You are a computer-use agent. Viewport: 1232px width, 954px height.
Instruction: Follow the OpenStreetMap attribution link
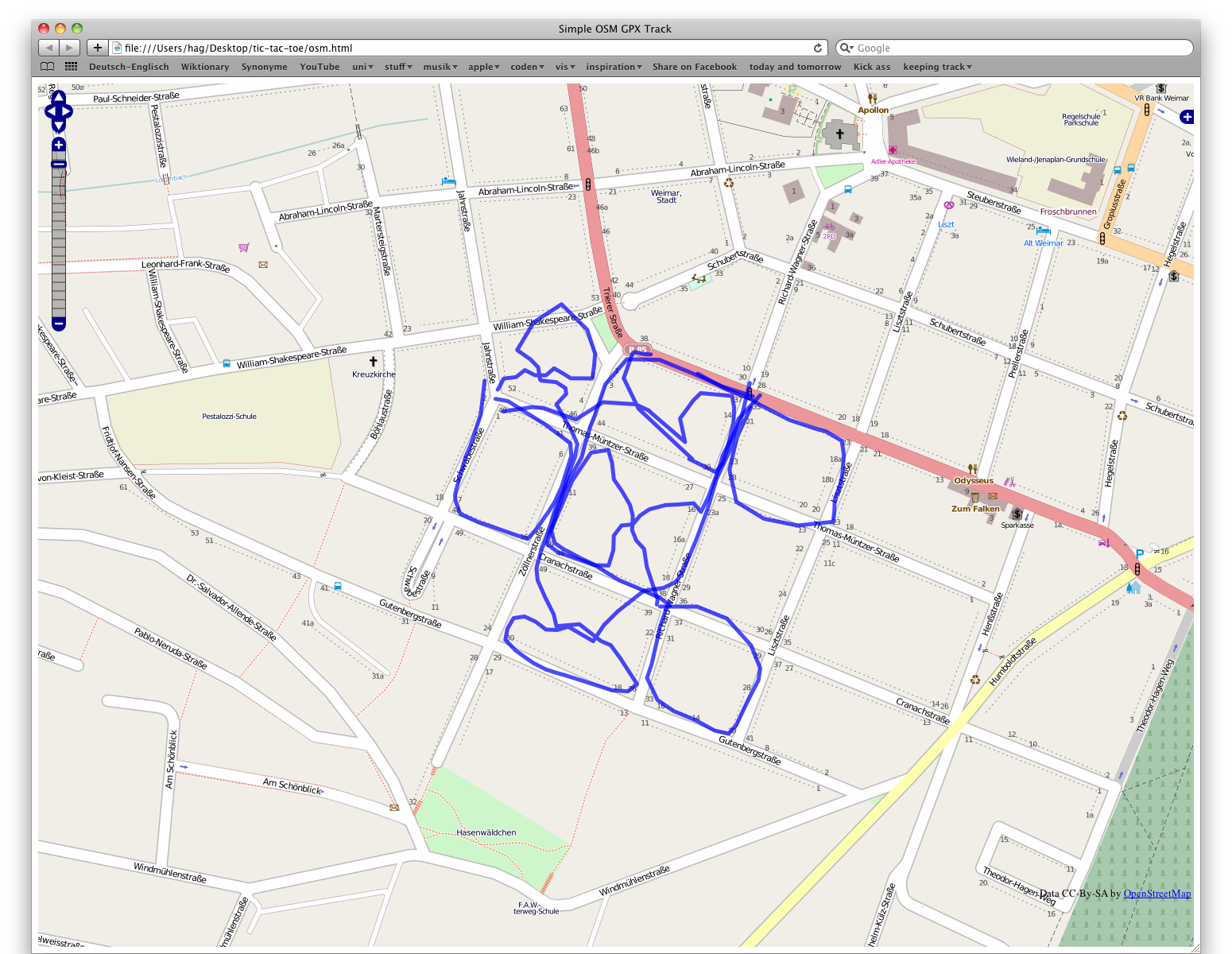[1157, 894]
